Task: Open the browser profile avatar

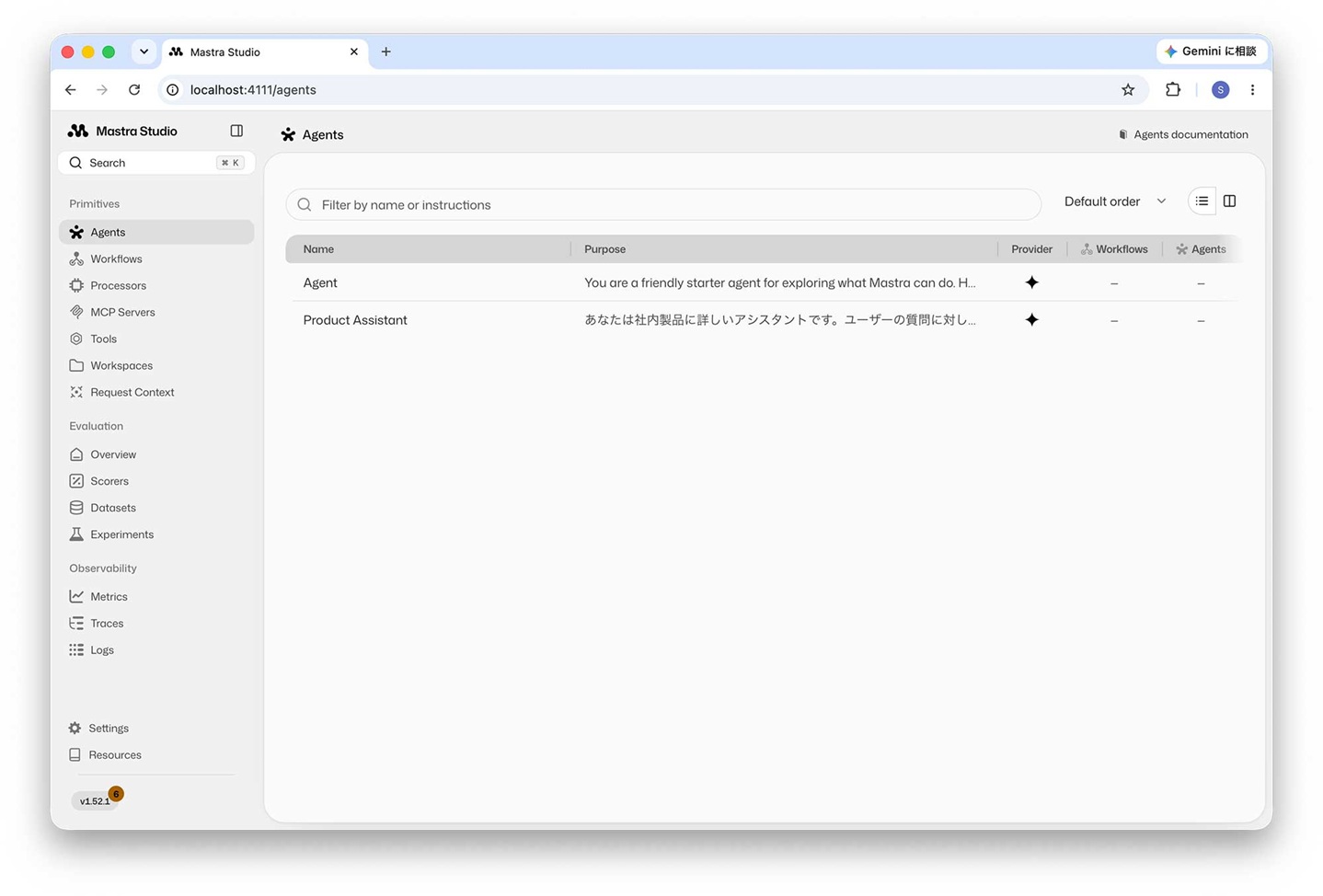Action: (1220, 89)
